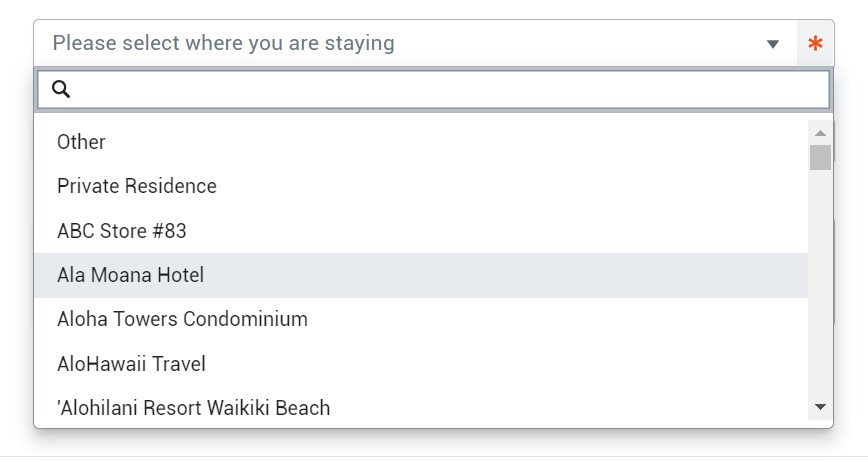Image resolution: width=868 pixels, height=462 pixels.
Task: Click the magnifying glass search icon
Action: (x=61, y=90)
